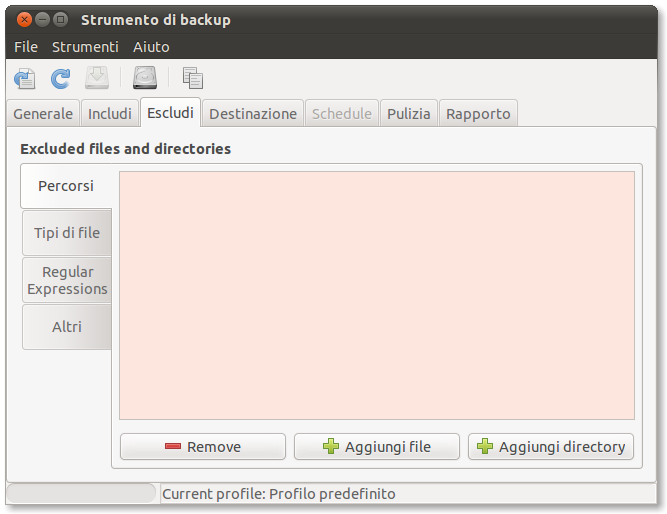The width and height of the screenshot is (667, 514).
Task: Select the Altri side tab
Action: [x=67, y=327]
